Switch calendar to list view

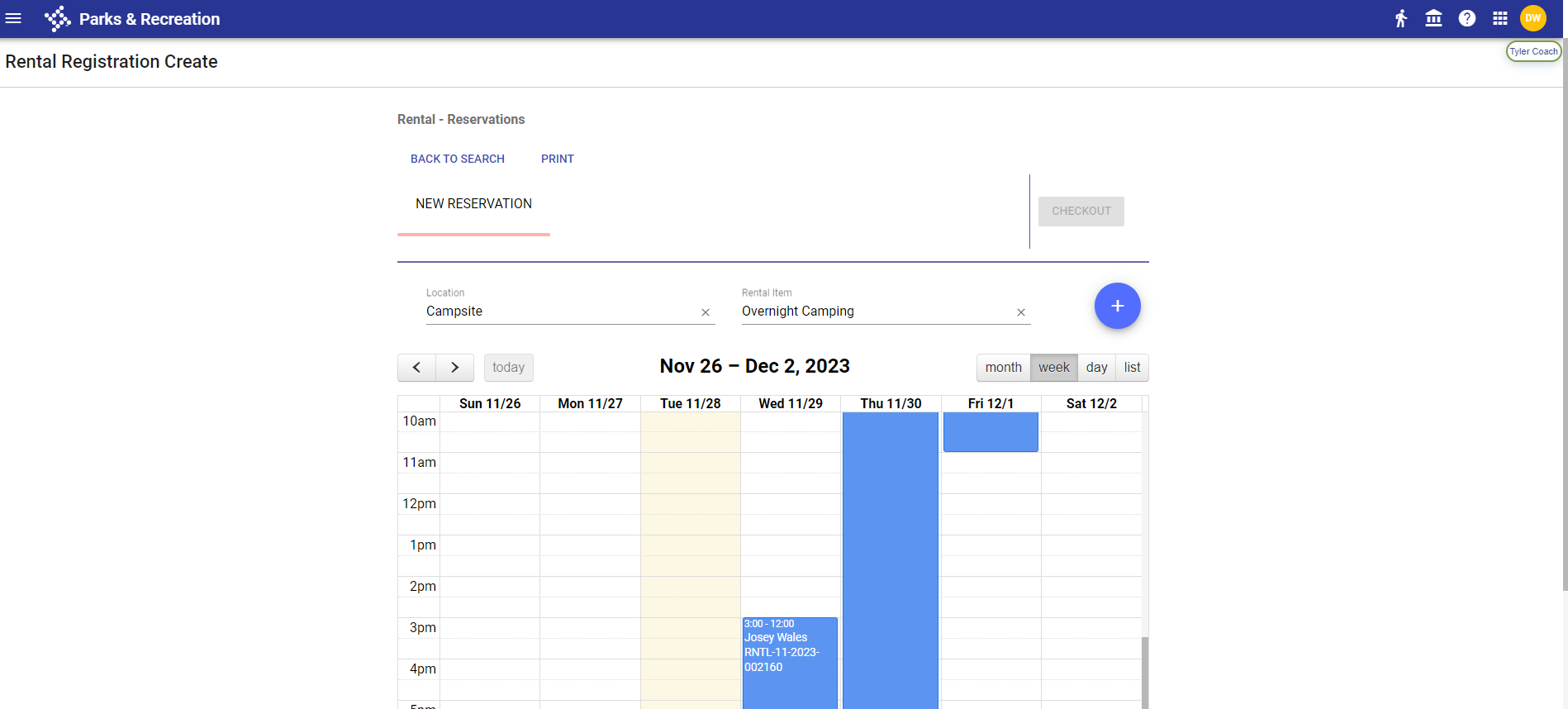coord(1132,368)
